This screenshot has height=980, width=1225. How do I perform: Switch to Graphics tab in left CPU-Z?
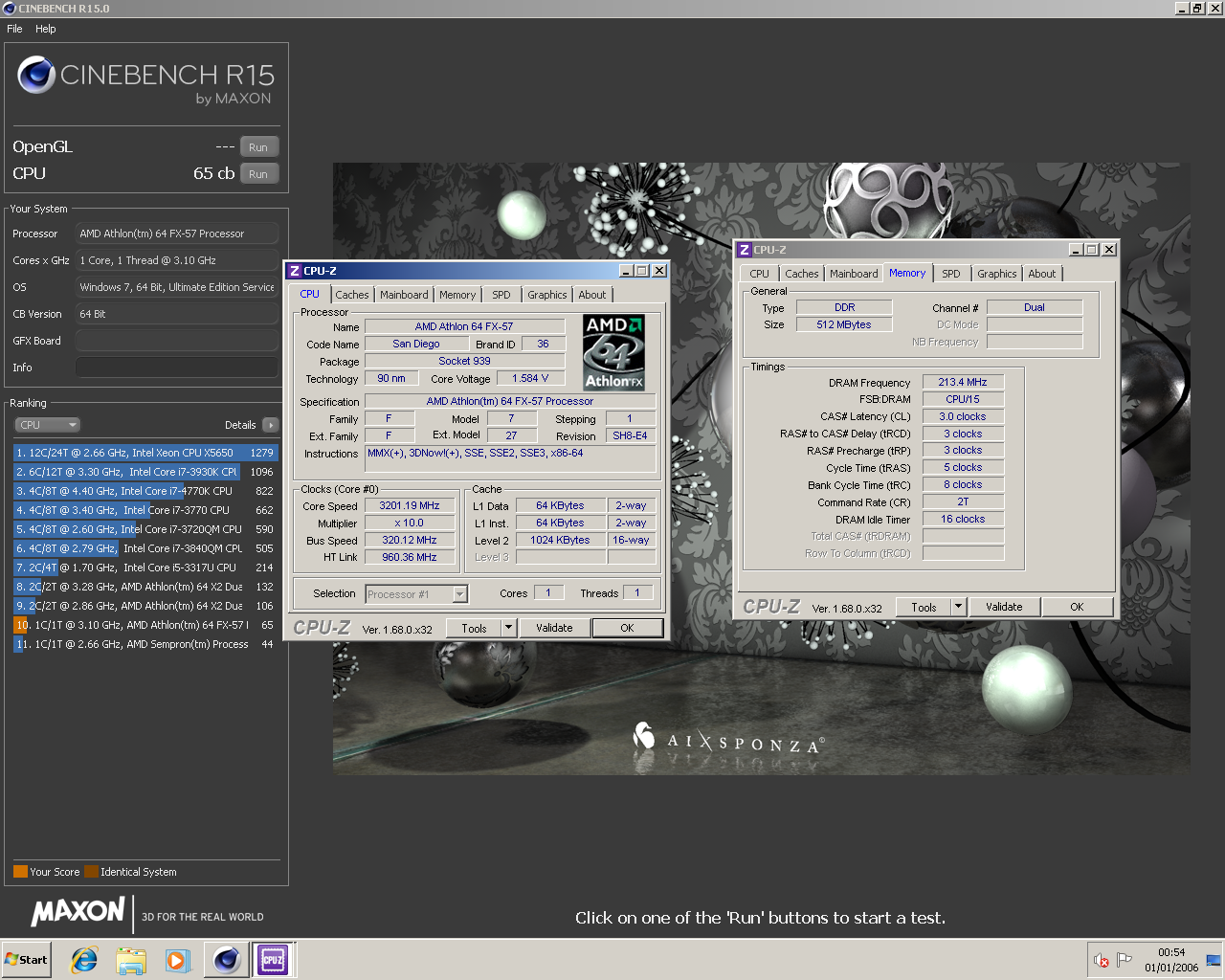547,295
